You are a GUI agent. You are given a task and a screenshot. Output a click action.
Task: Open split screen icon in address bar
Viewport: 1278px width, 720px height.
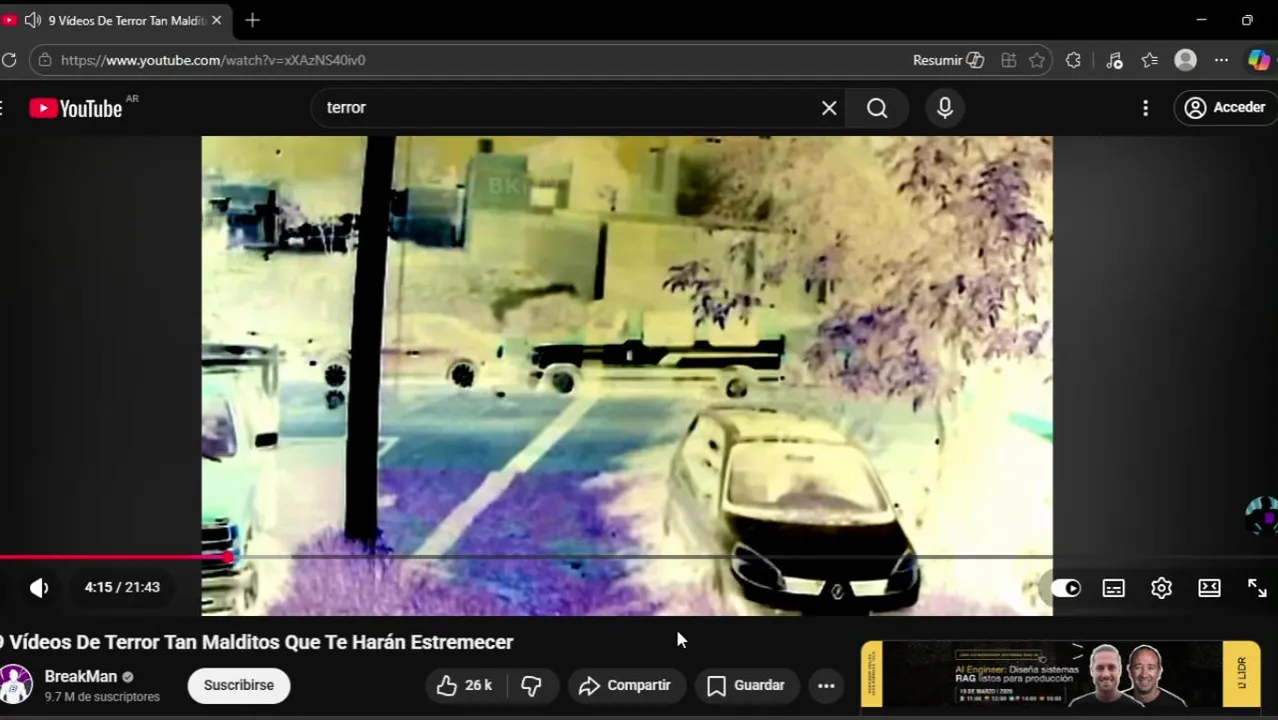[x=1009, y=60]
